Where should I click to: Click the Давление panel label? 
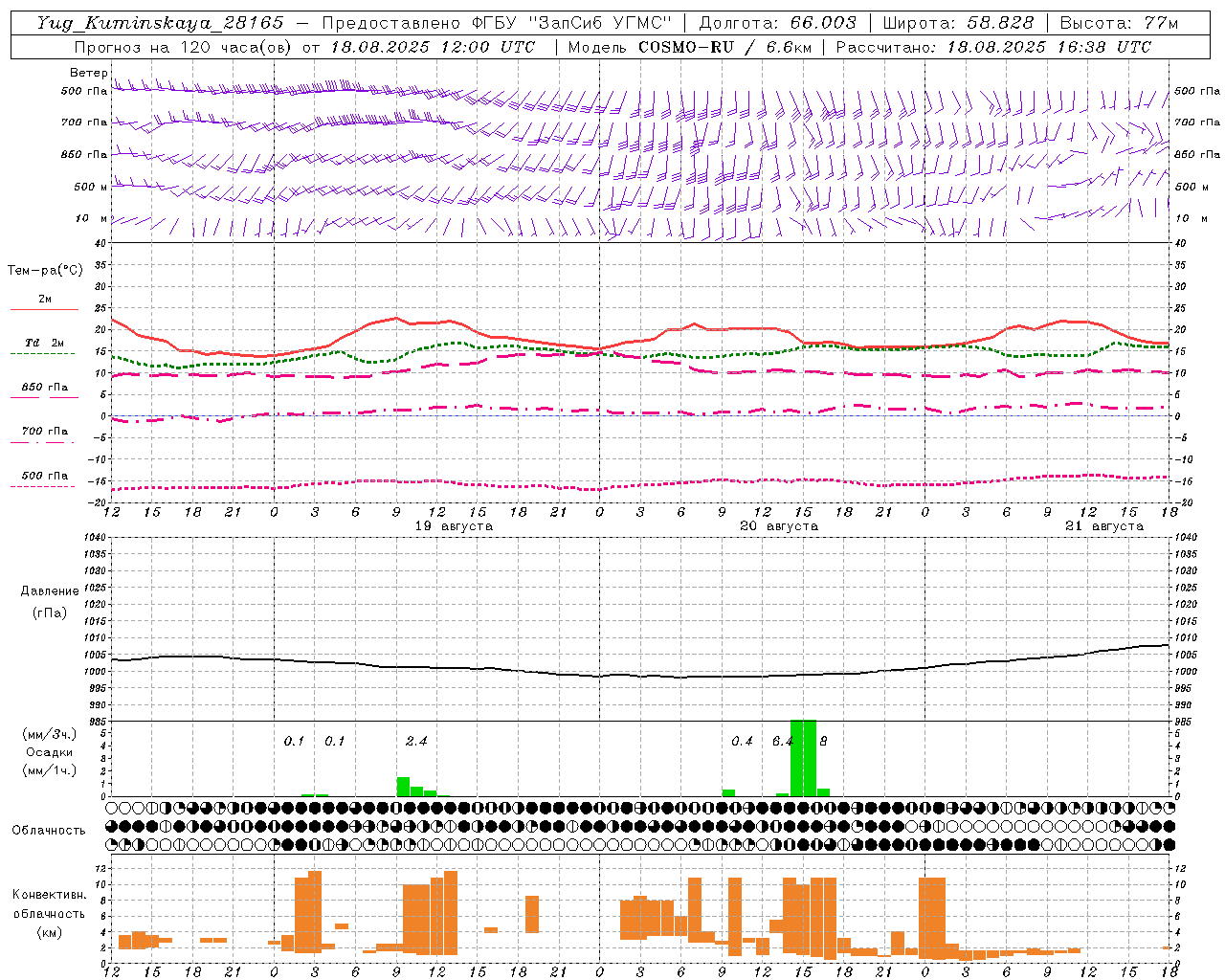pyautogui.click(x=50, y=591)
